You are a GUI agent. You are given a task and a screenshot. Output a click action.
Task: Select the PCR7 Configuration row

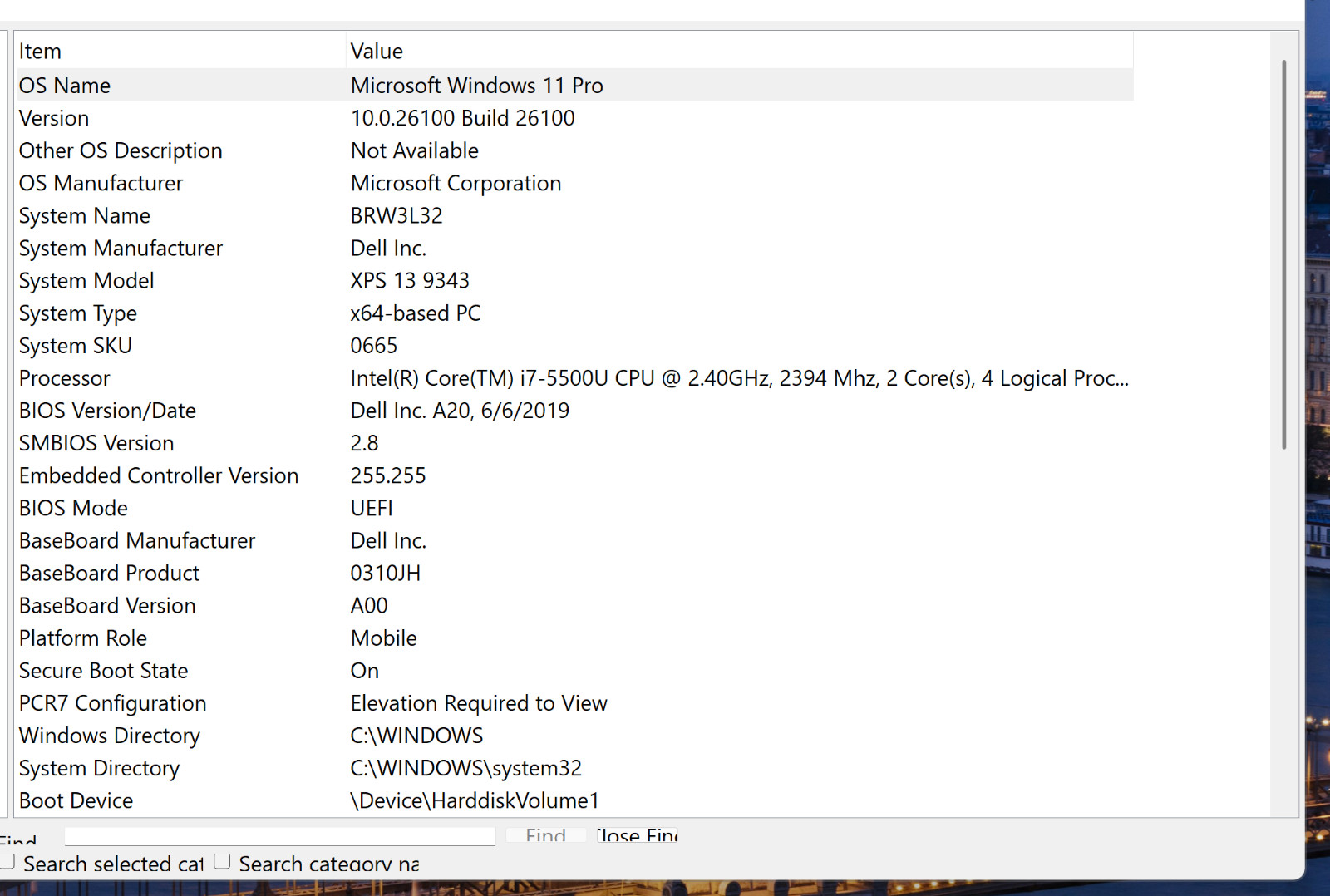[x=574, y=703]
